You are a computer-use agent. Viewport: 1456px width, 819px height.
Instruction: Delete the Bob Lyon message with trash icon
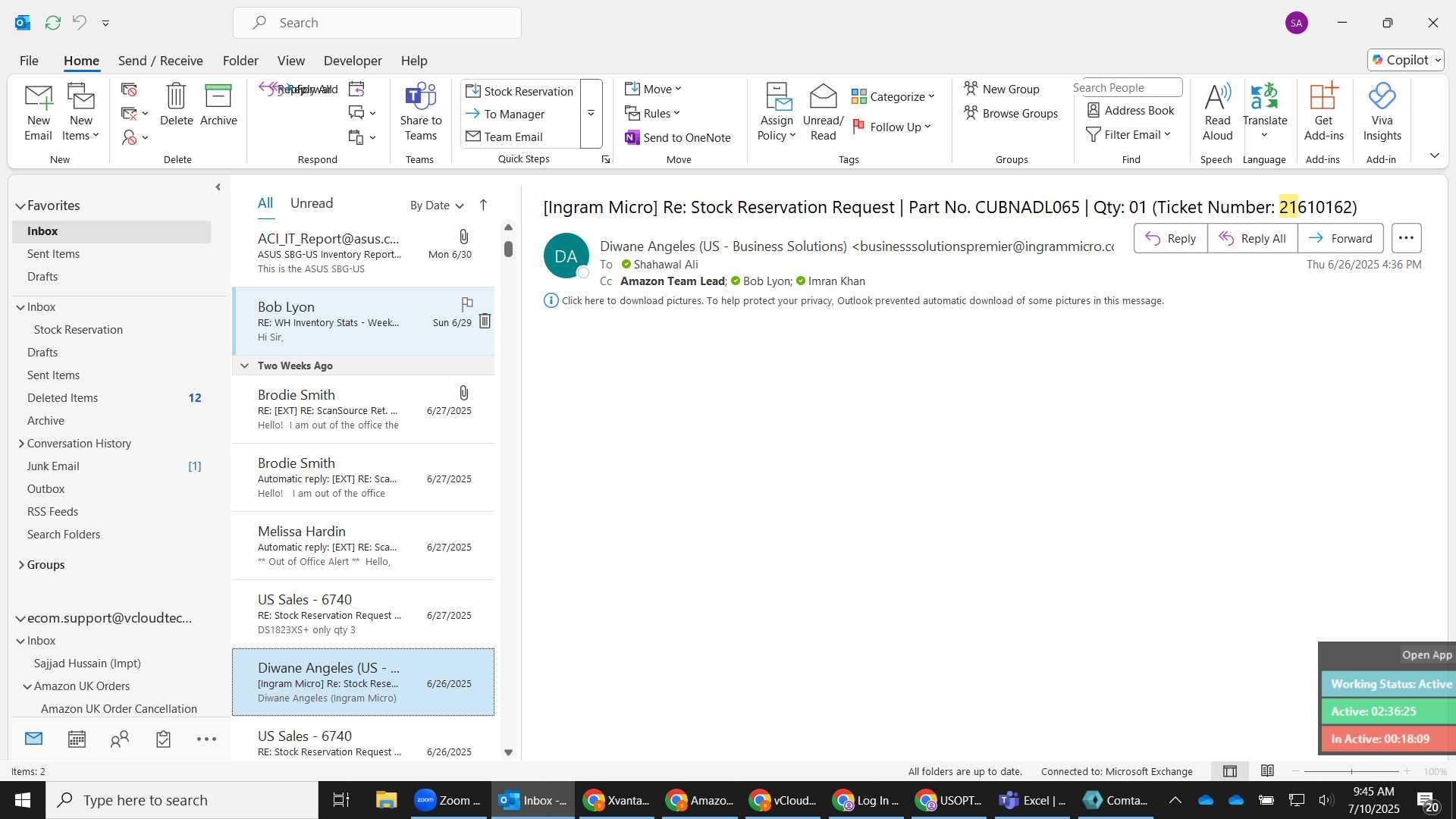coord(485,322)
